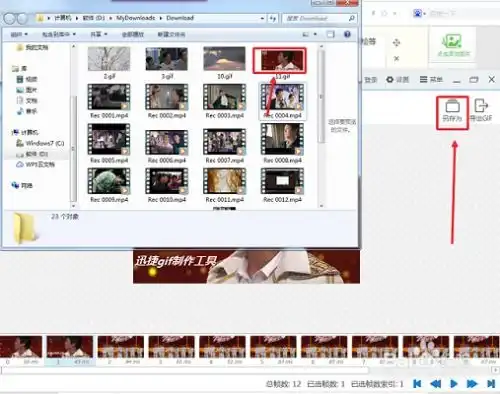Select the D: drive in navigation tree
Viewport: 500px width, 394px height.
pyautogui.click(x=32, y=154)
